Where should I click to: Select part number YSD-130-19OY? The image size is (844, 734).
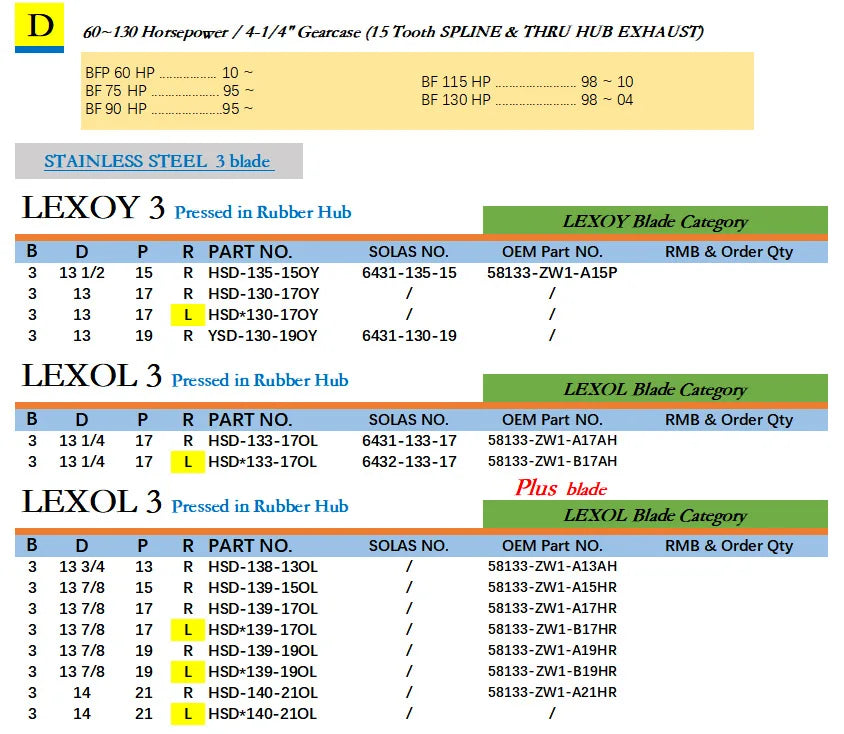(x=263, y=336)
